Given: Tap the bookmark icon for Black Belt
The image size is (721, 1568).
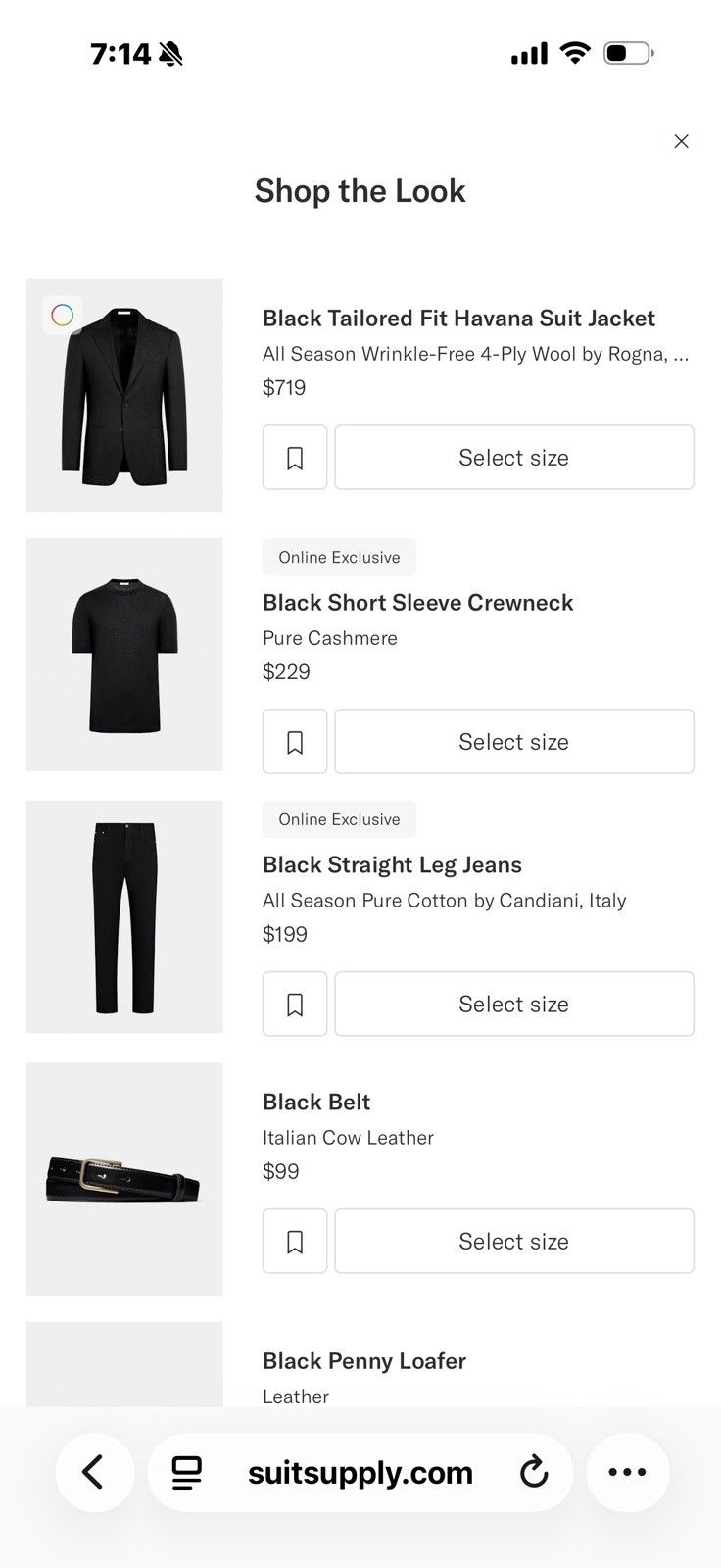Looking at the screenshot, I should pos(295,1242).
